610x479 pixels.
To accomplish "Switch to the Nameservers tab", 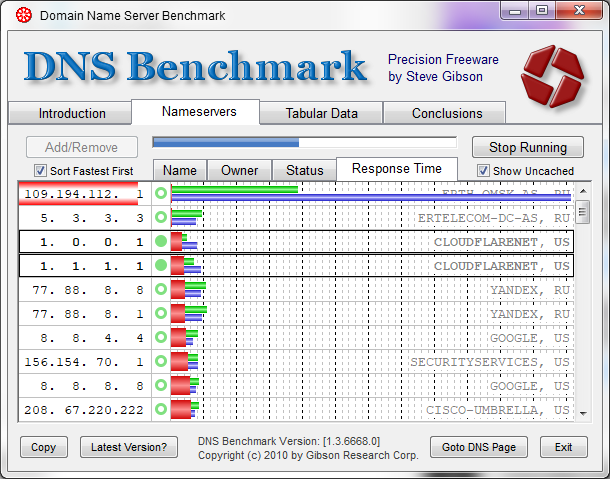I will pos(196,112).
